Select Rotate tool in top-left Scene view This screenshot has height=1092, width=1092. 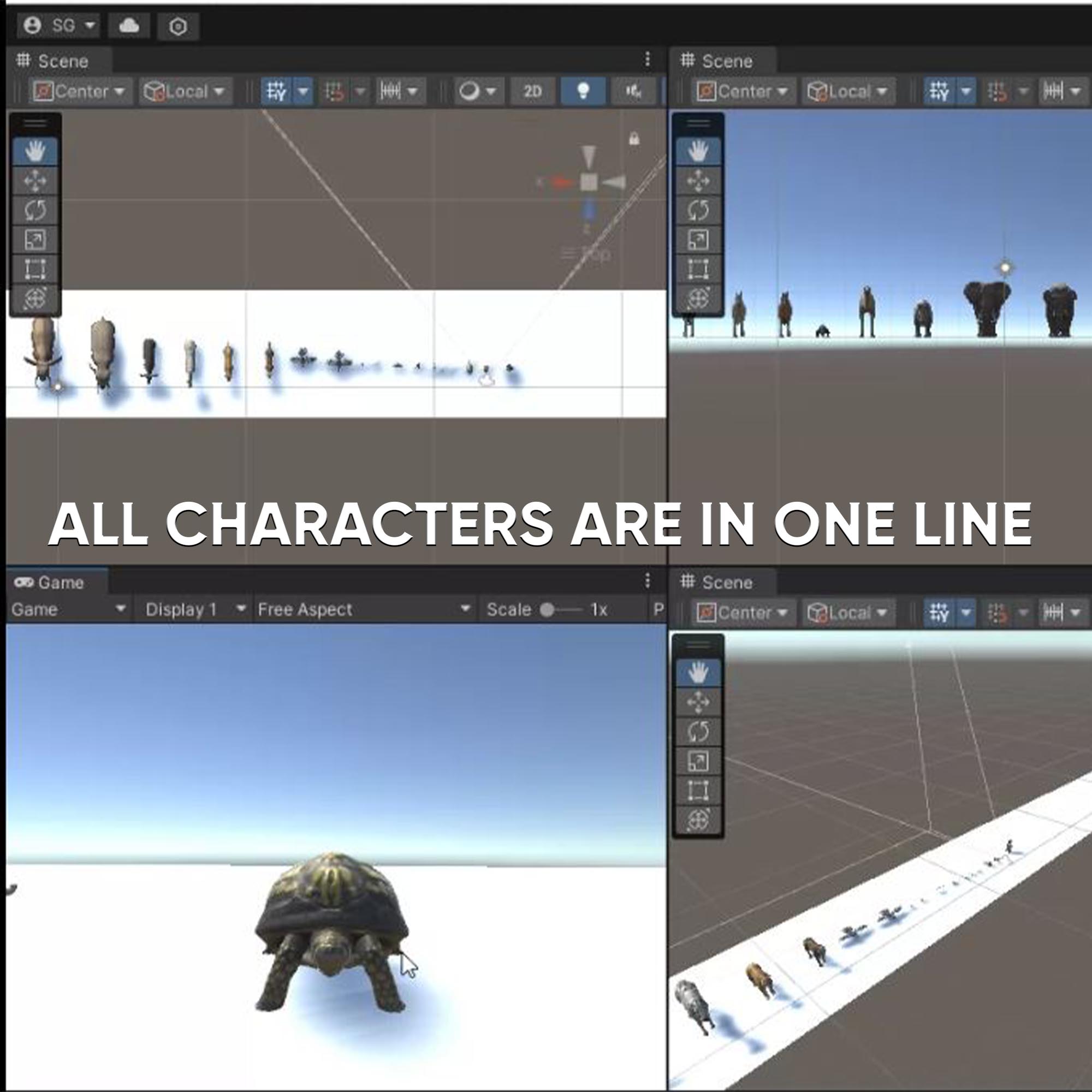point(35,210)
